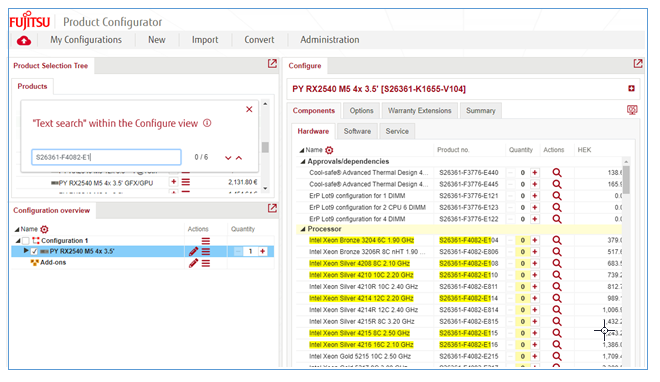Screen dimensions: 660x382
Task: Open menu for PY RX2540 M5 GFX/GPU product
Action: point(186,182)
